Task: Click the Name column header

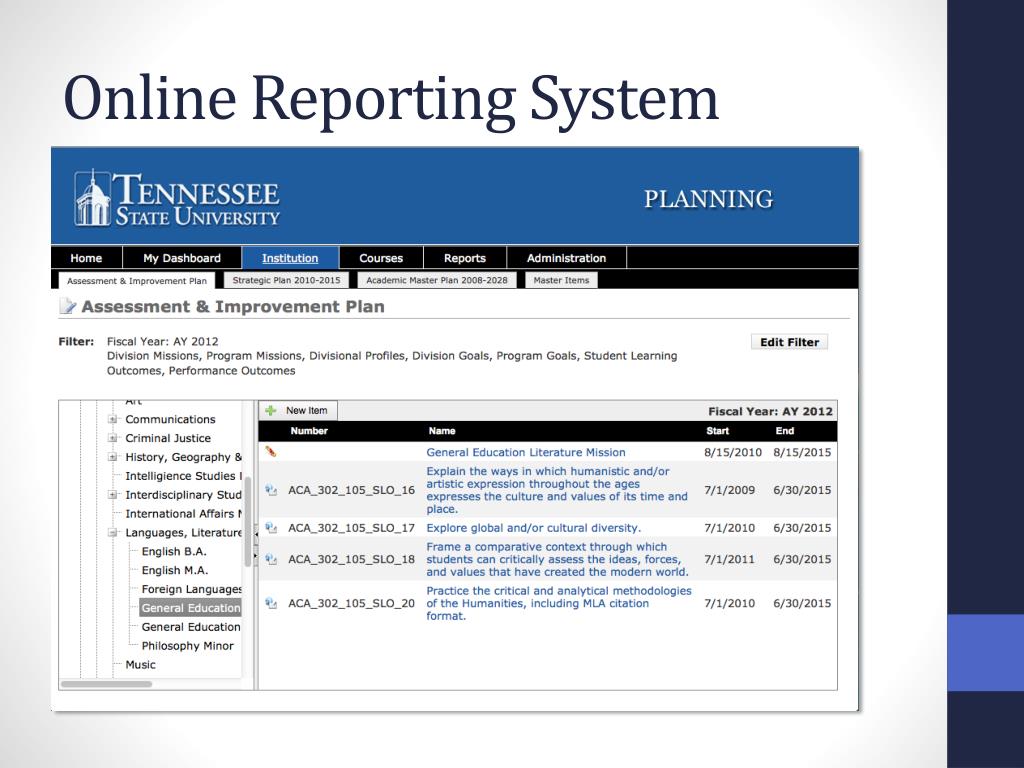Action: [442, 431]
